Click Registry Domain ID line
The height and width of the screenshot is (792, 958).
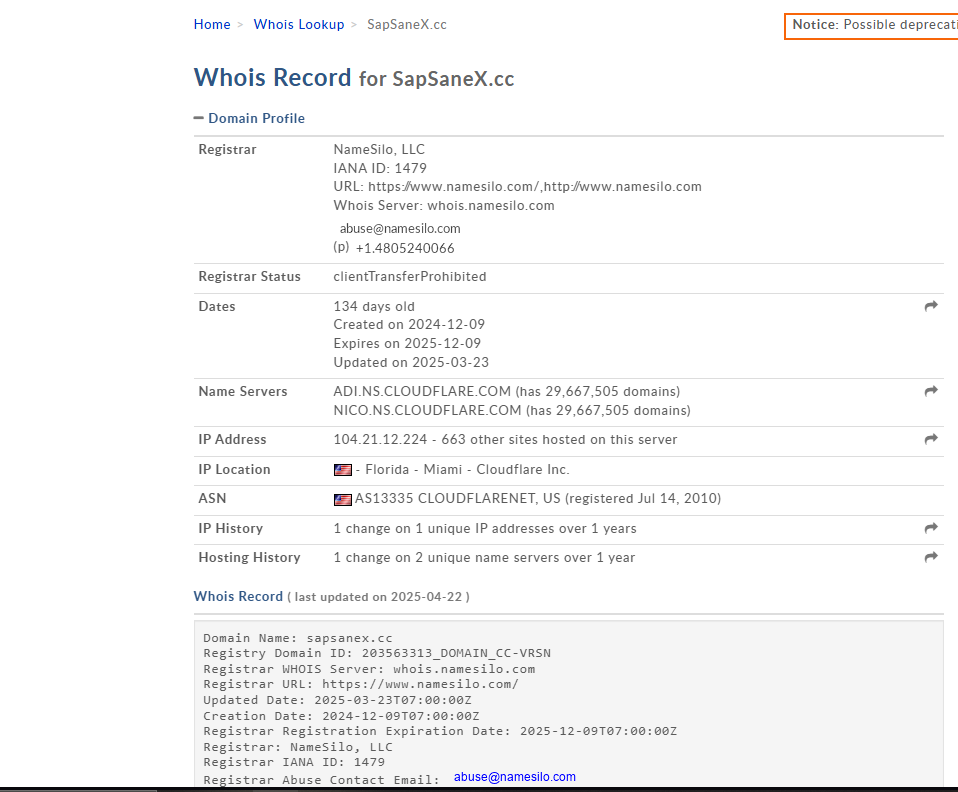[377, 653]
